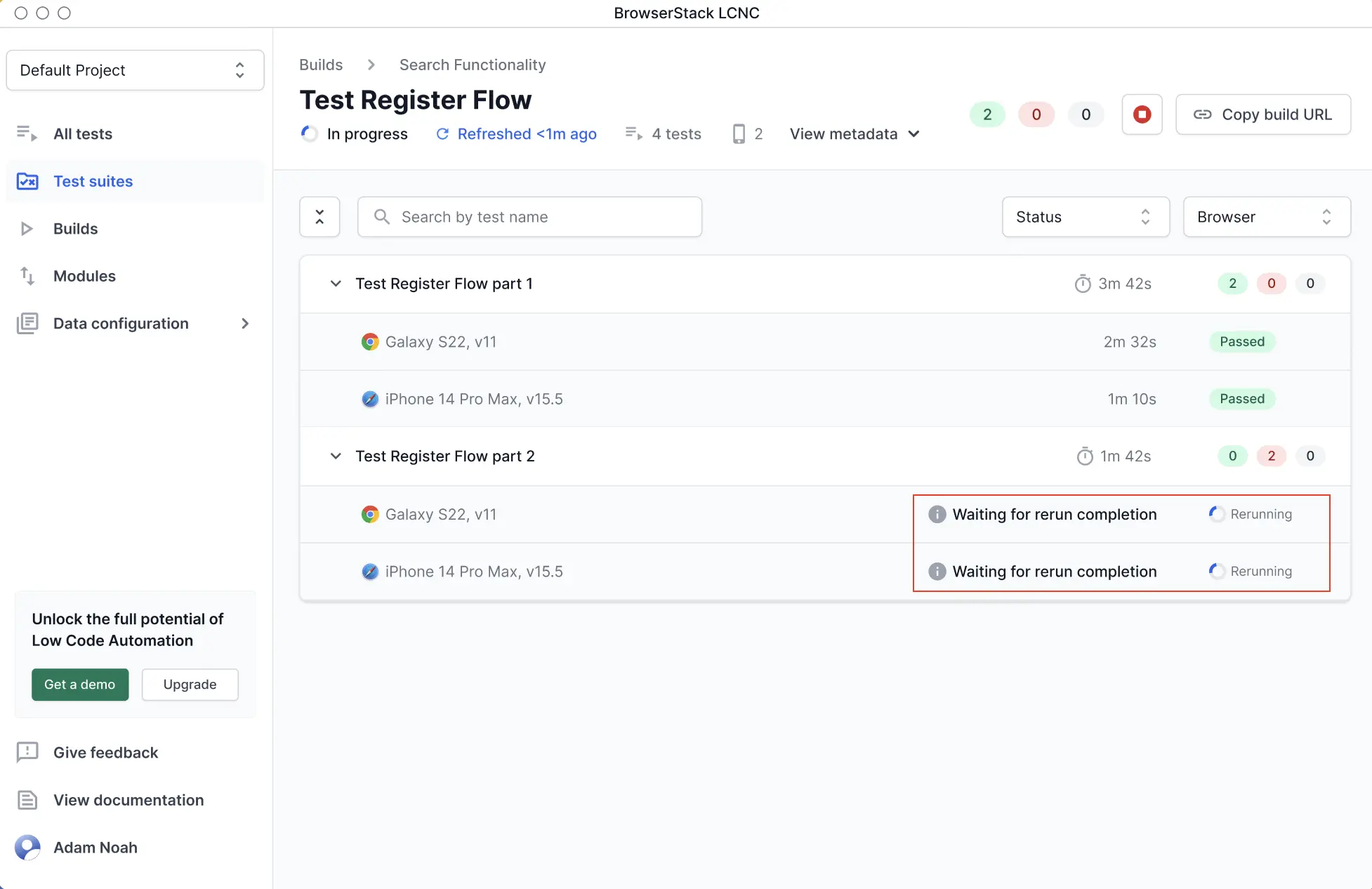Click Copy build URL button
The height and width of the screenshot is (889, 1372).
[1263, 114]
